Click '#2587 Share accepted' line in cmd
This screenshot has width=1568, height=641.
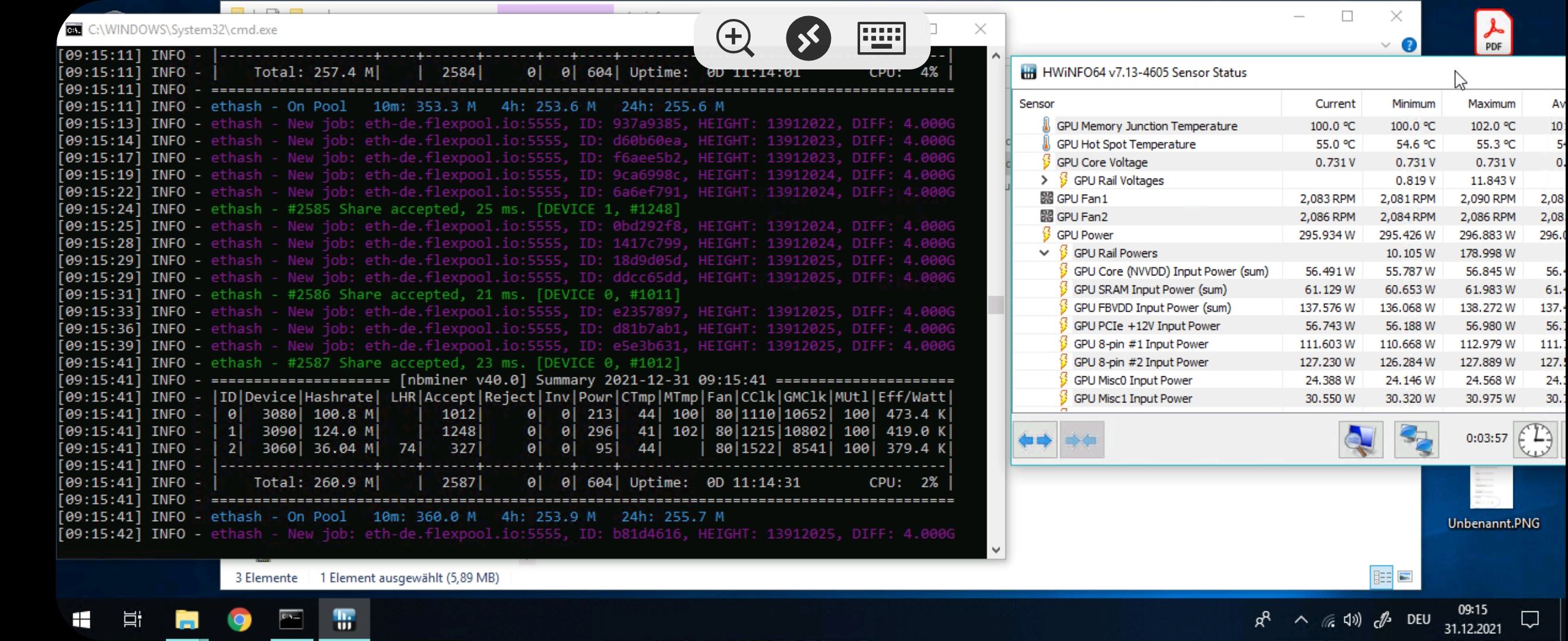pos(369,363)
